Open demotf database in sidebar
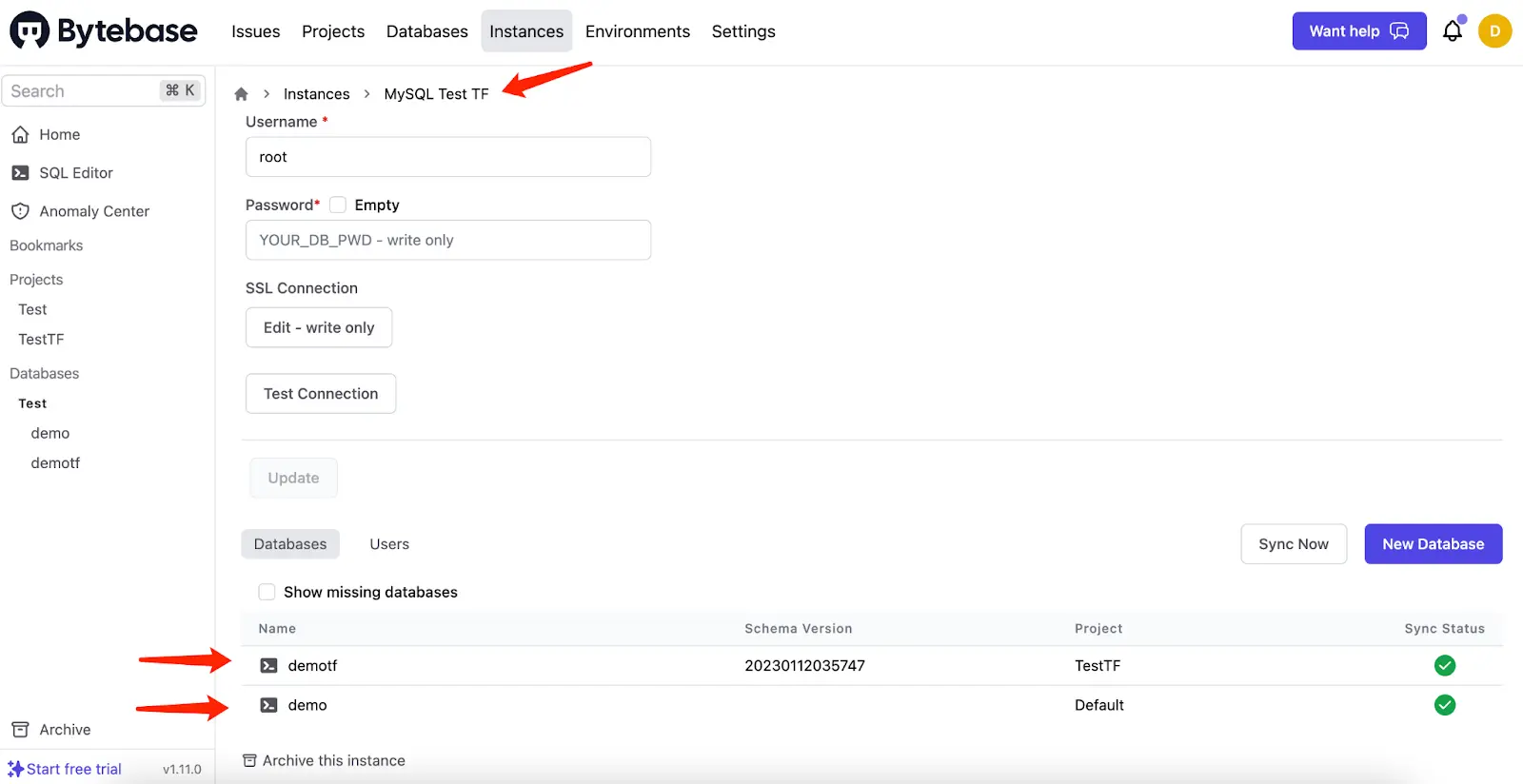Image resolution: width=1523 pixels, height=784 pixels. [x=55, y=462]
